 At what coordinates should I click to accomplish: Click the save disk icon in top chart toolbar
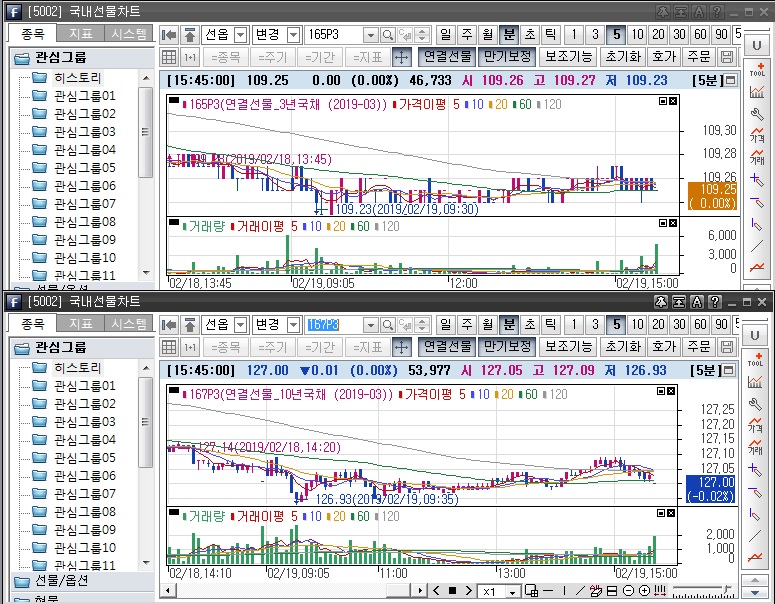727,57
